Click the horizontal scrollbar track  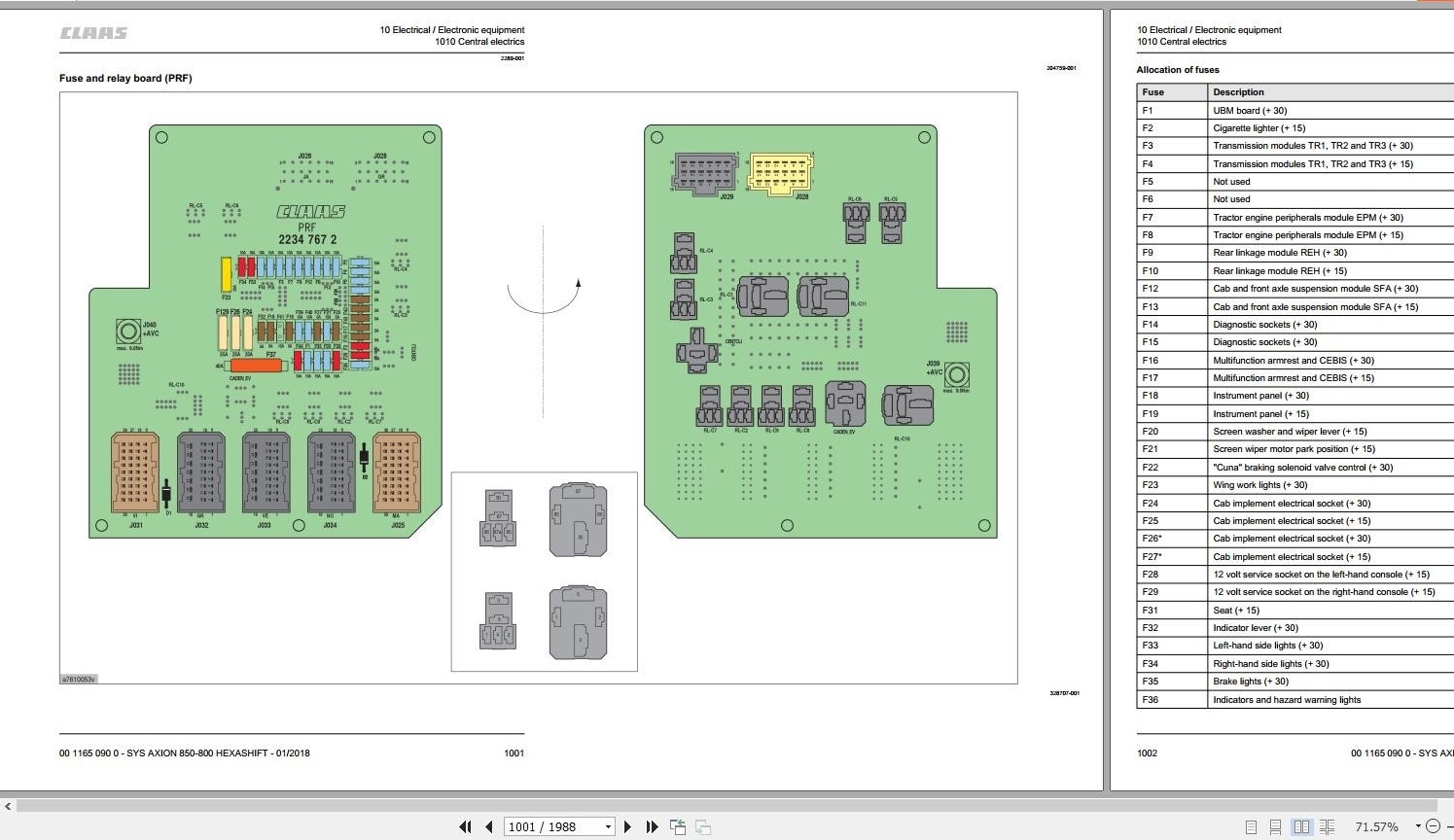click(x=727, y=806)
